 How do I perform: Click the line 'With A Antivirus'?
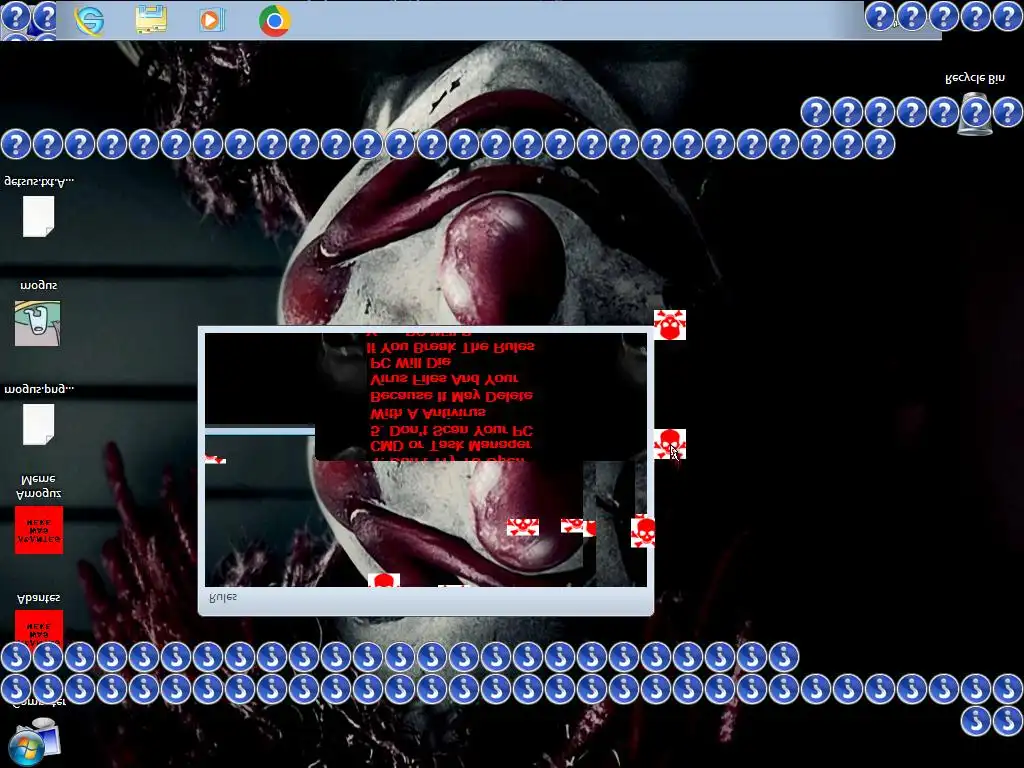[428, 413]
